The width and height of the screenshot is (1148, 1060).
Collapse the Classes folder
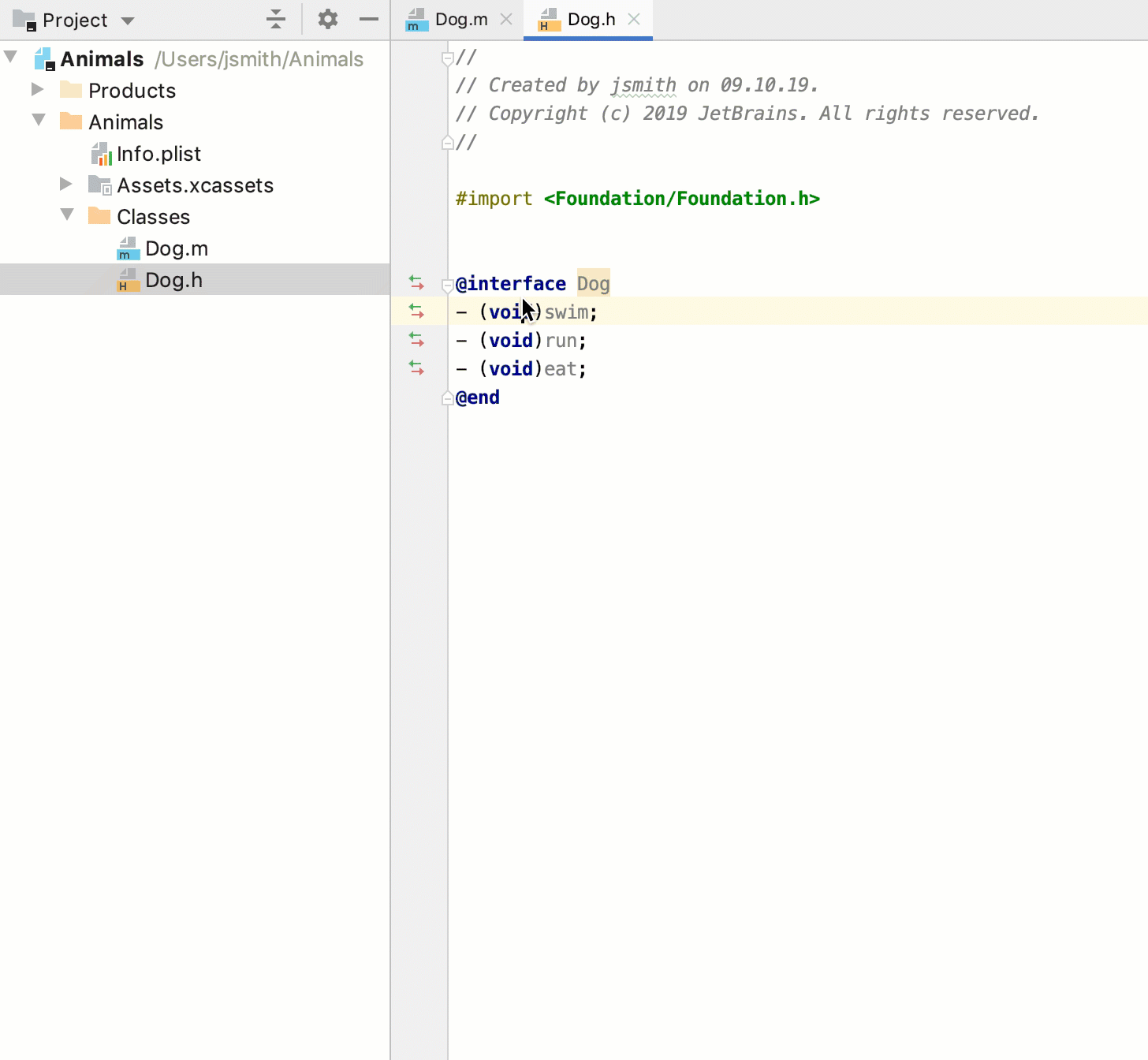[66, 215]
